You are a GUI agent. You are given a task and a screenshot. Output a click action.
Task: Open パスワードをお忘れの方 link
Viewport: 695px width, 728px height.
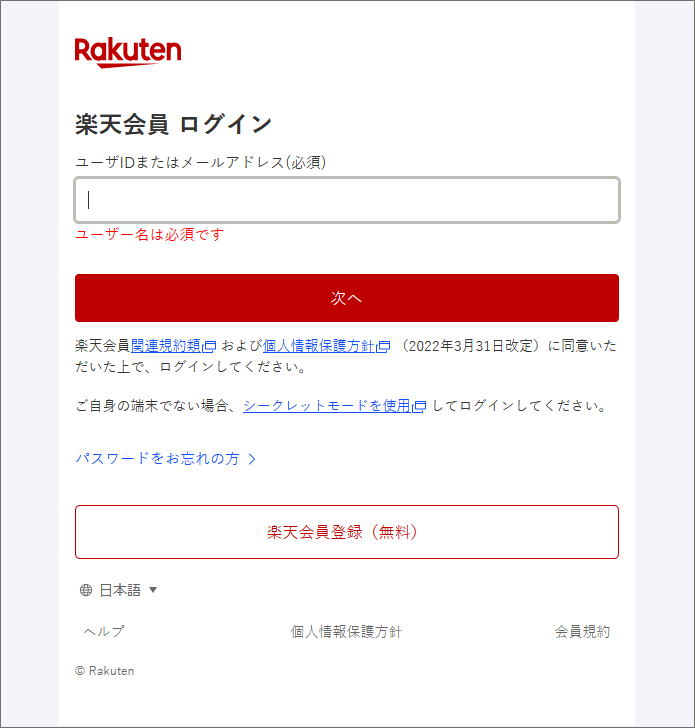click(157, 459)
